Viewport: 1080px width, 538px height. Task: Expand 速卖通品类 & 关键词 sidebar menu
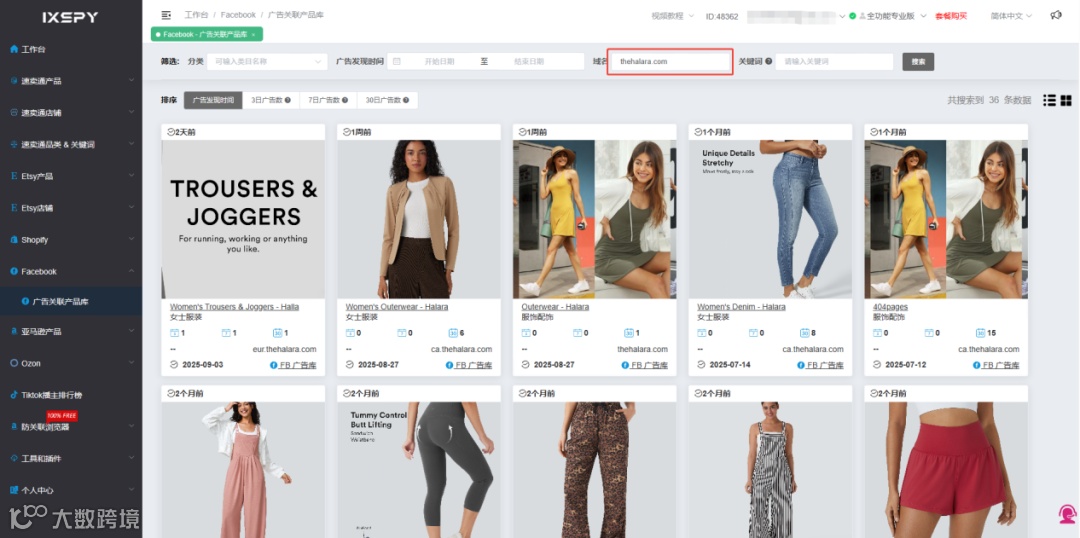coord(71,145)
